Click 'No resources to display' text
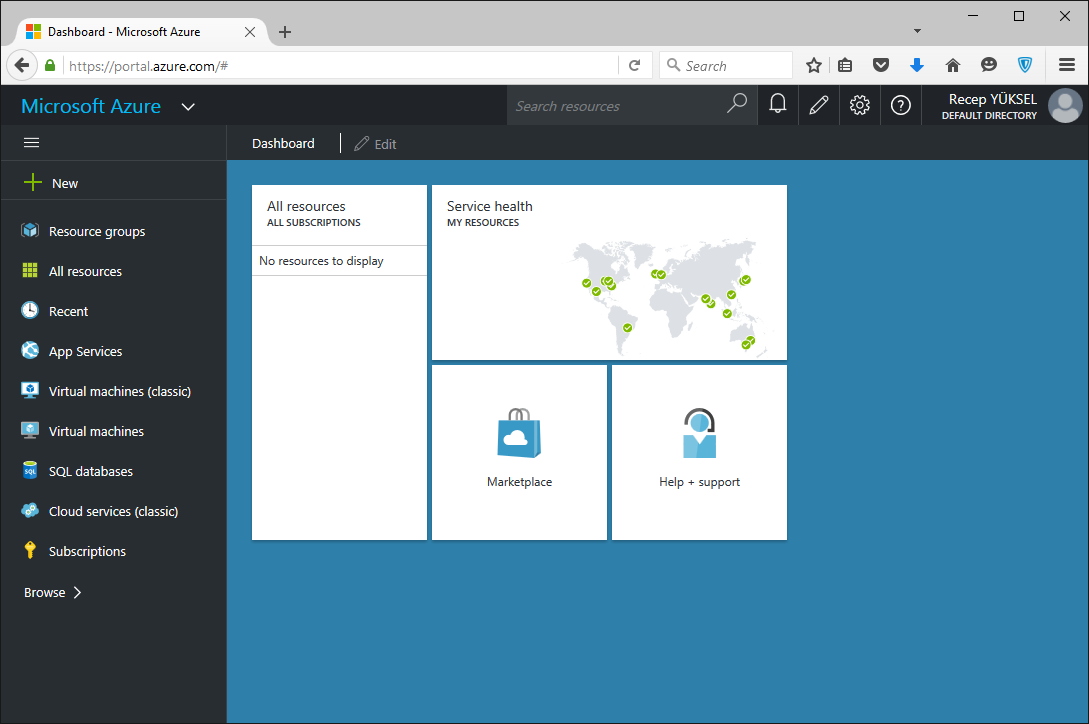Viewport: 1089px width, 724px height. click(322, 261)
